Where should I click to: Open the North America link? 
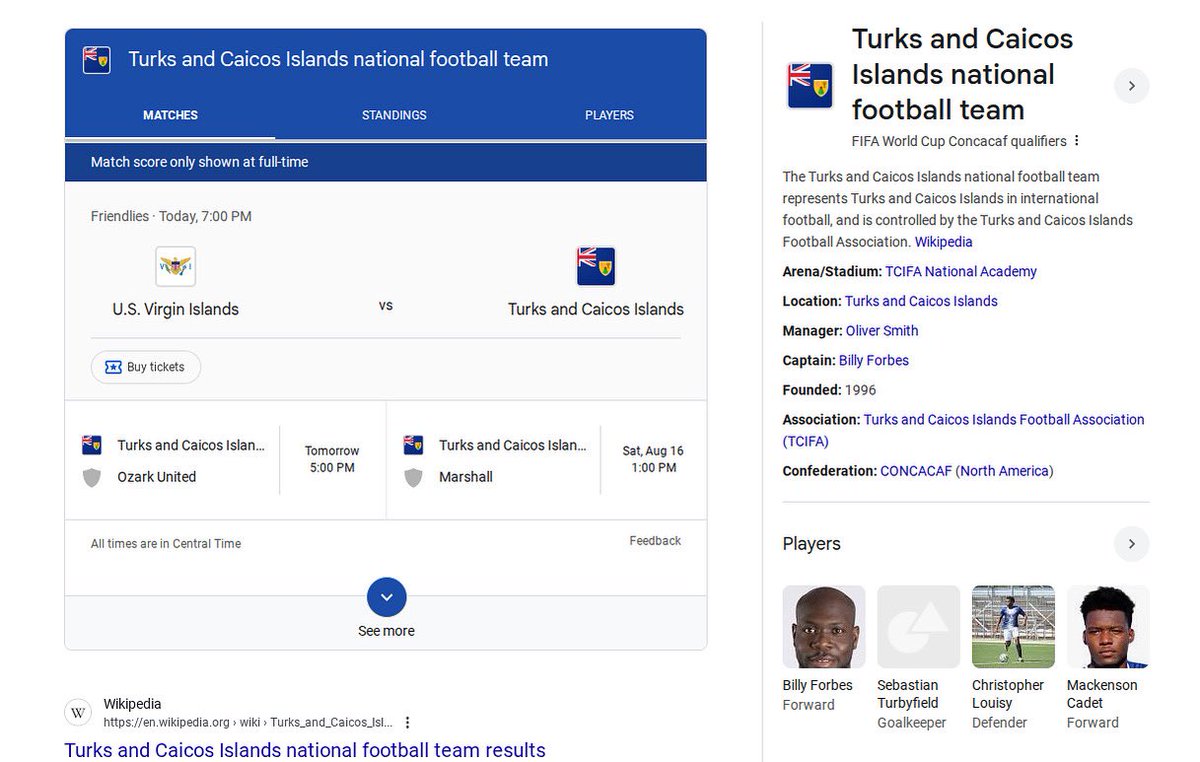click(1004, 471)
